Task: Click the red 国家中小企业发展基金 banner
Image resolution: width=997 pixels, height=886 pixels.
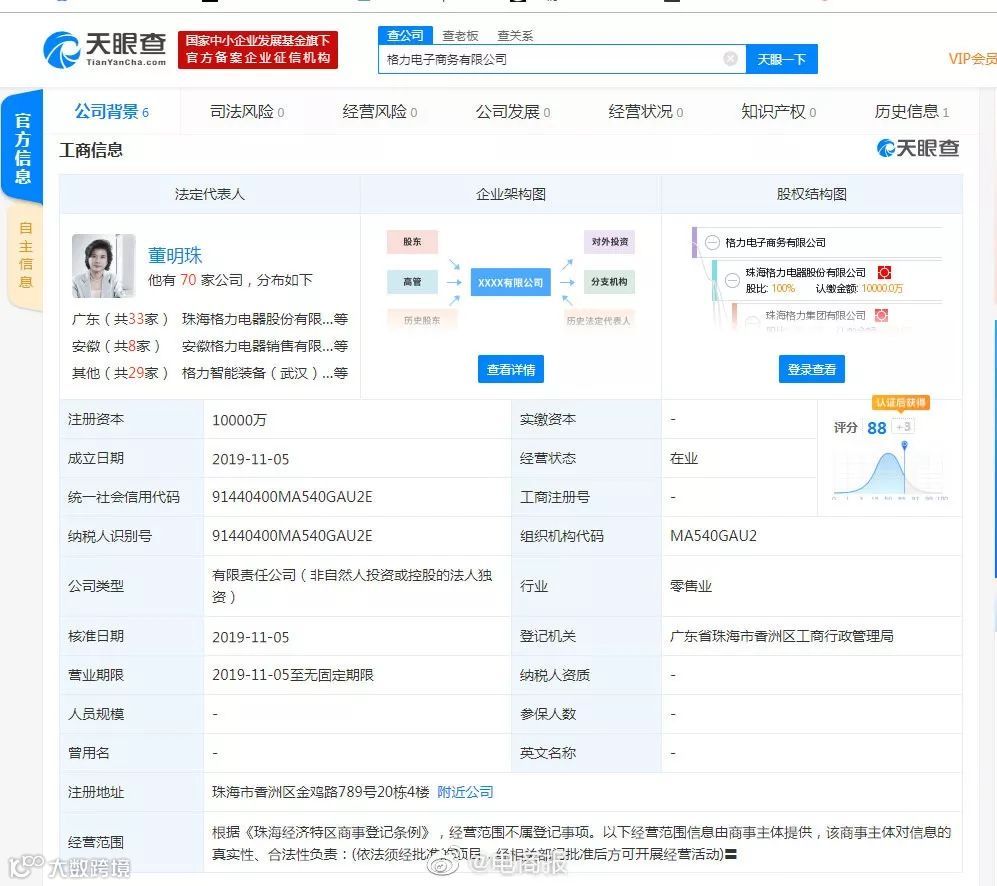Action: click(x=258, y=50)
